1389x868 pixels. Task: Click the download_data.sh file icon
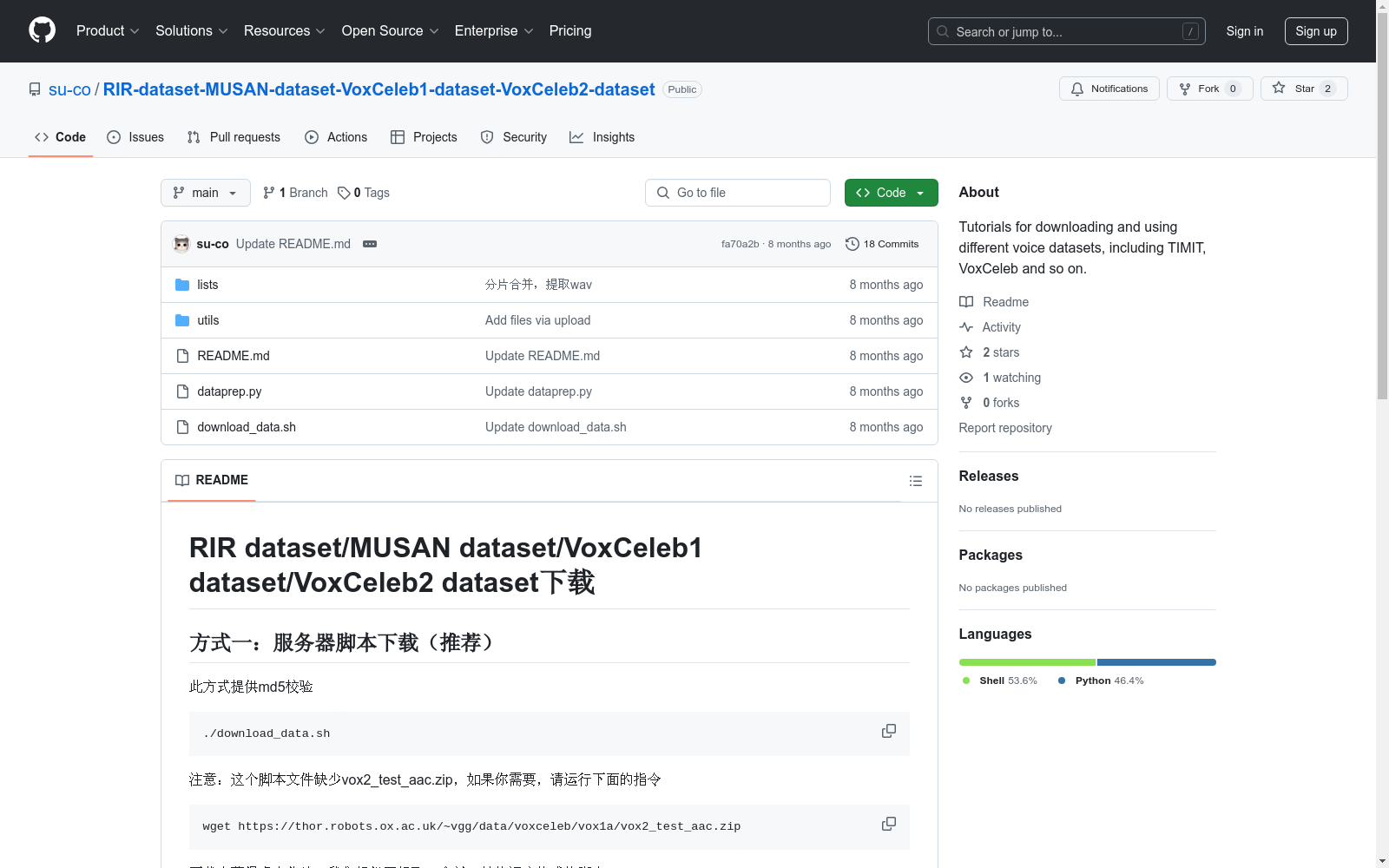coord(182,427)
